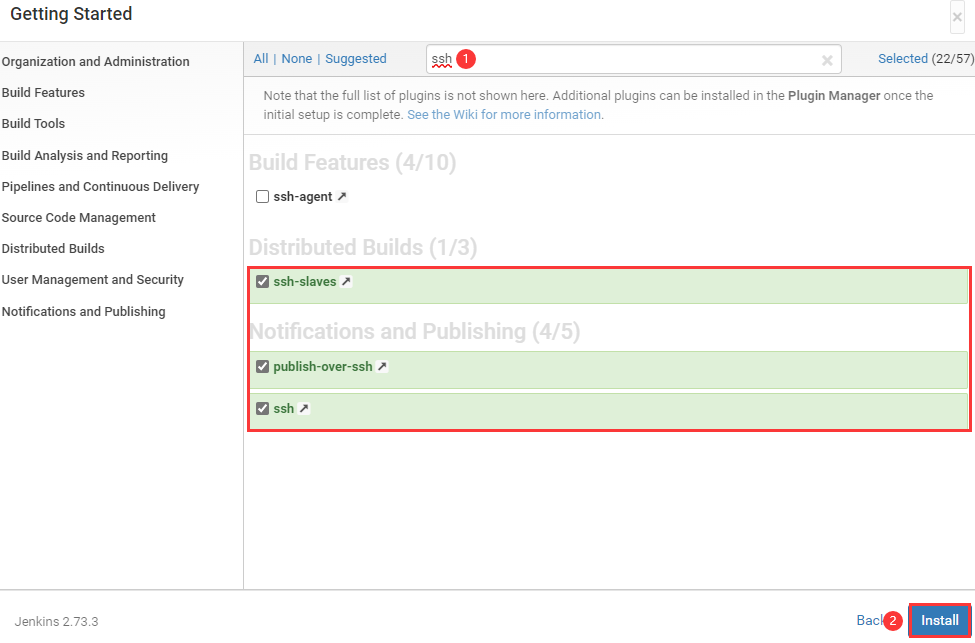
Task: Uncheck the publish-over-ssh plugin
Action: click(x=263, y=367)
